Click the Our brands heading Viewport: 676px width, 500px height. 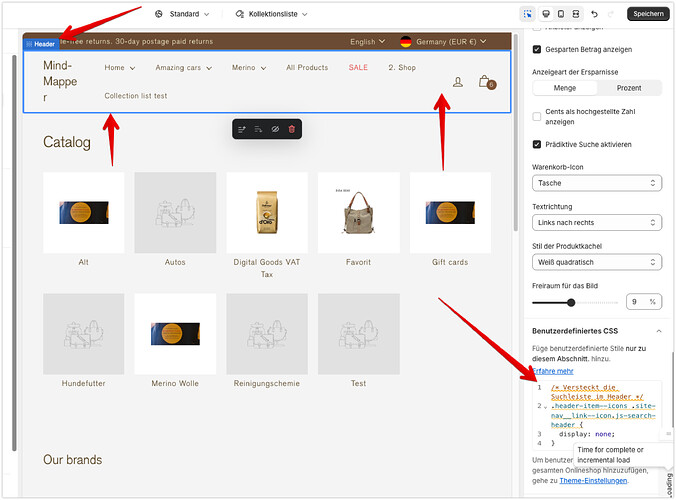pyautogui.click(x=72, y=459)
